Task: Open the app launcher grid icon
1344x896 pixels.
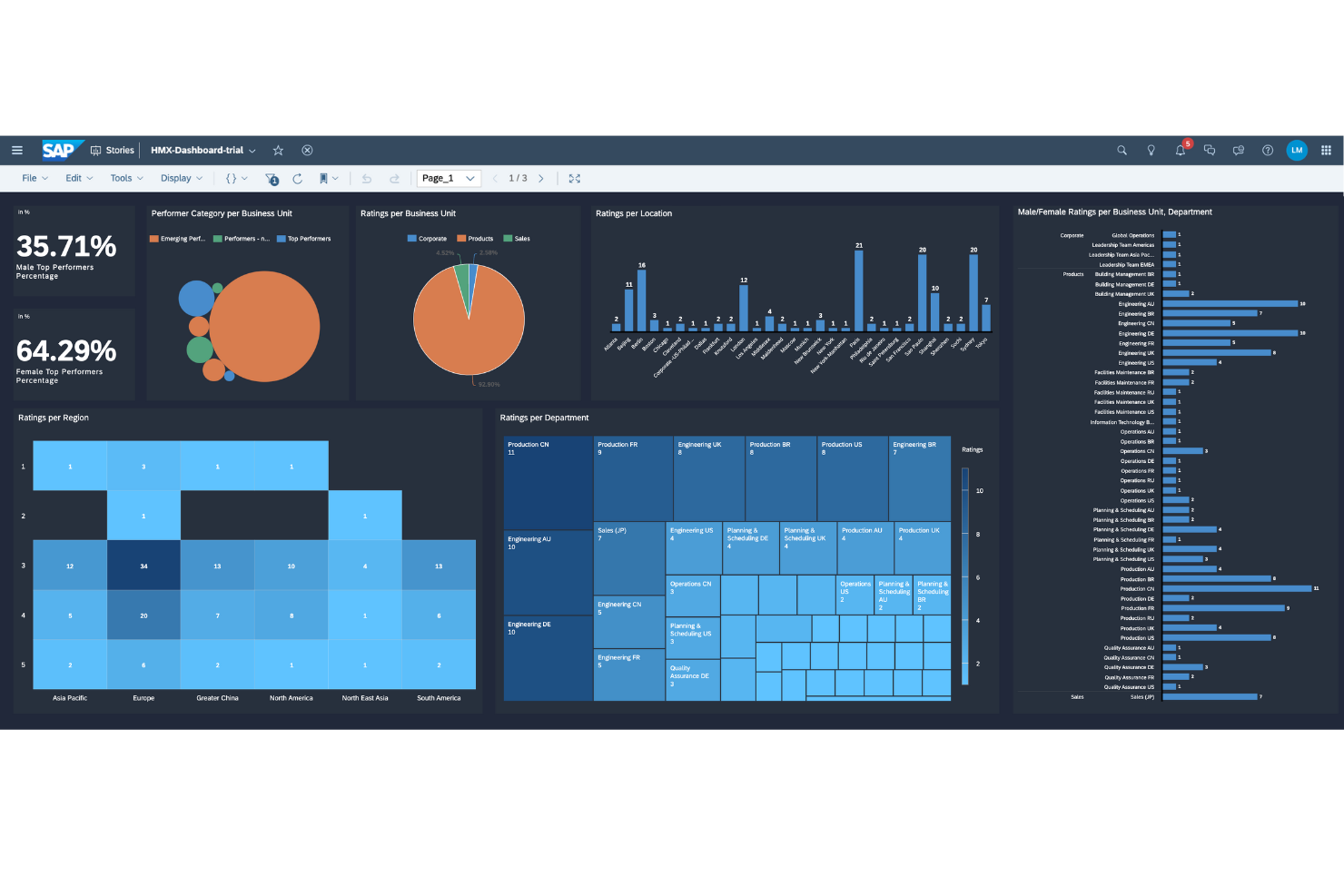Action: tap(1326, 150)
